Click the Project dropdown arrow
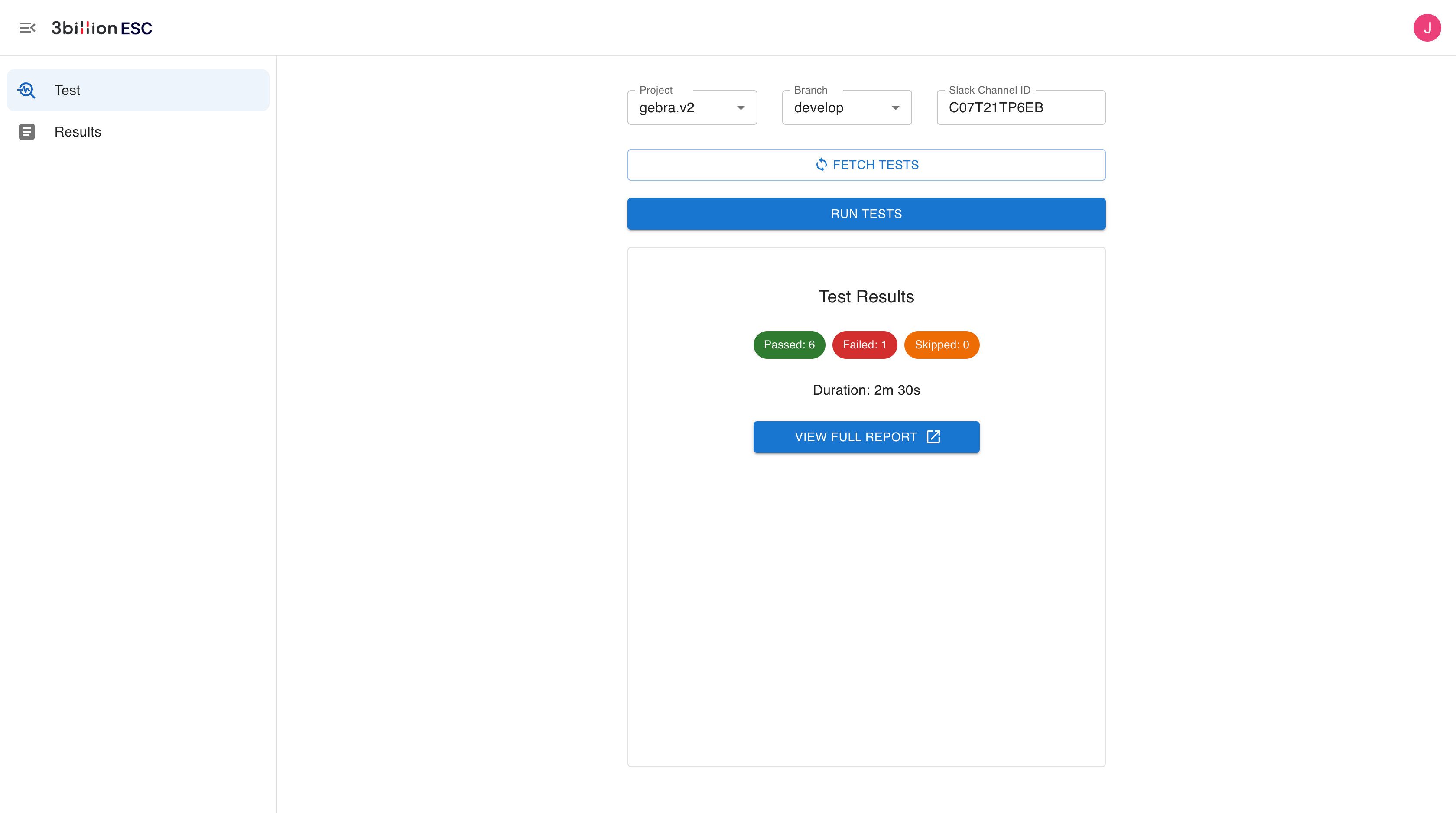This screenshot has width=1456, height=813. coord(741,108)
